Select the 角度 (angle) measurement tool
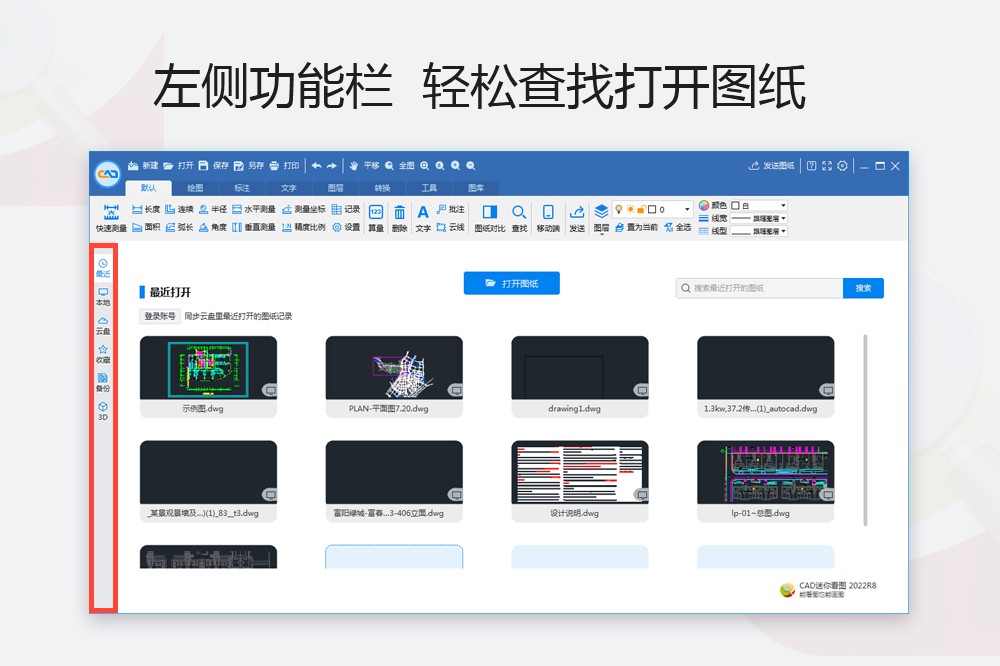 click(210, 226)
